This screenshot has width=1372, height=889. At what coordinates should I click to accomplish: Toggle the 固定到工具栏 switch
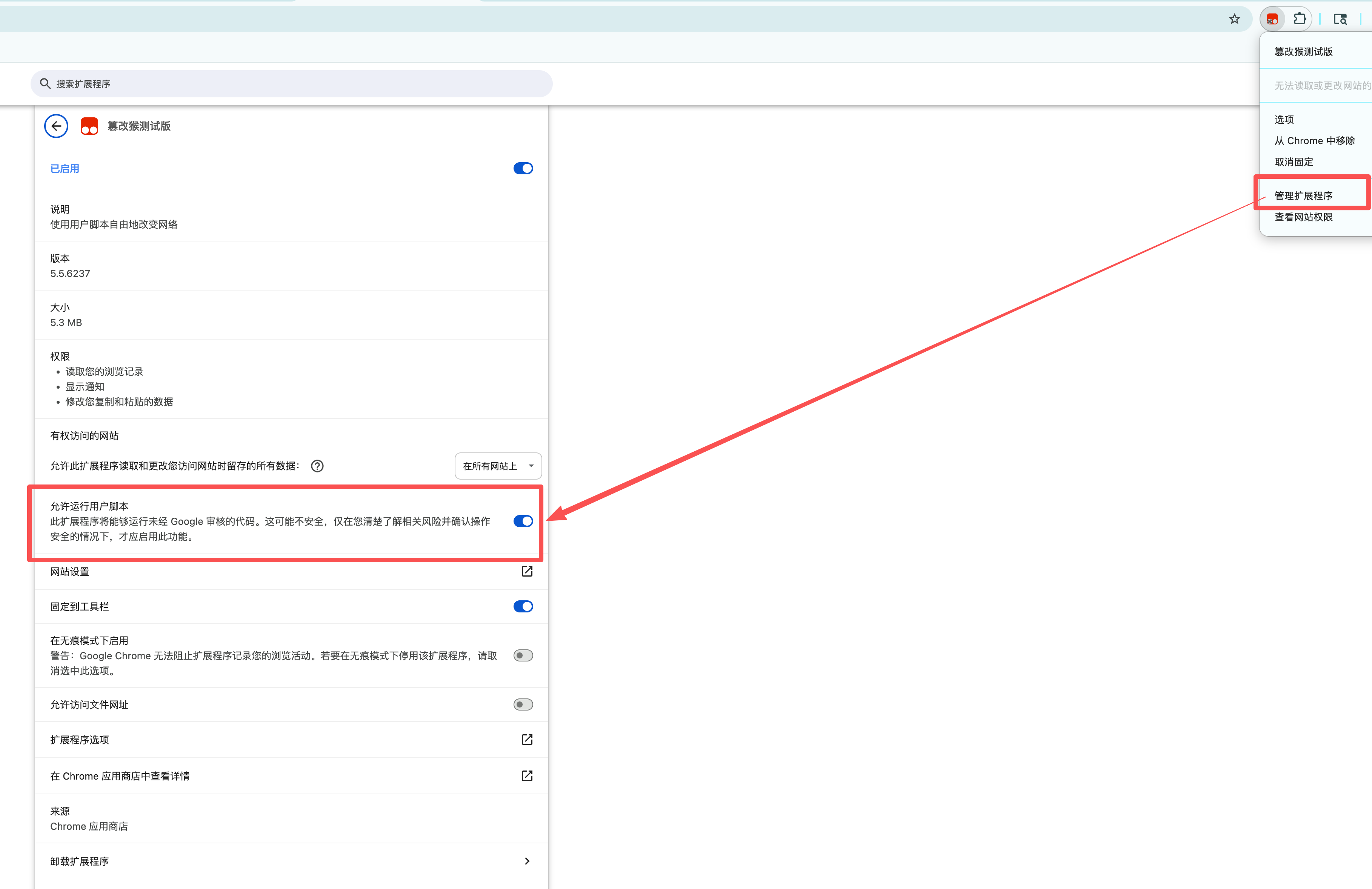click(523, 606)
